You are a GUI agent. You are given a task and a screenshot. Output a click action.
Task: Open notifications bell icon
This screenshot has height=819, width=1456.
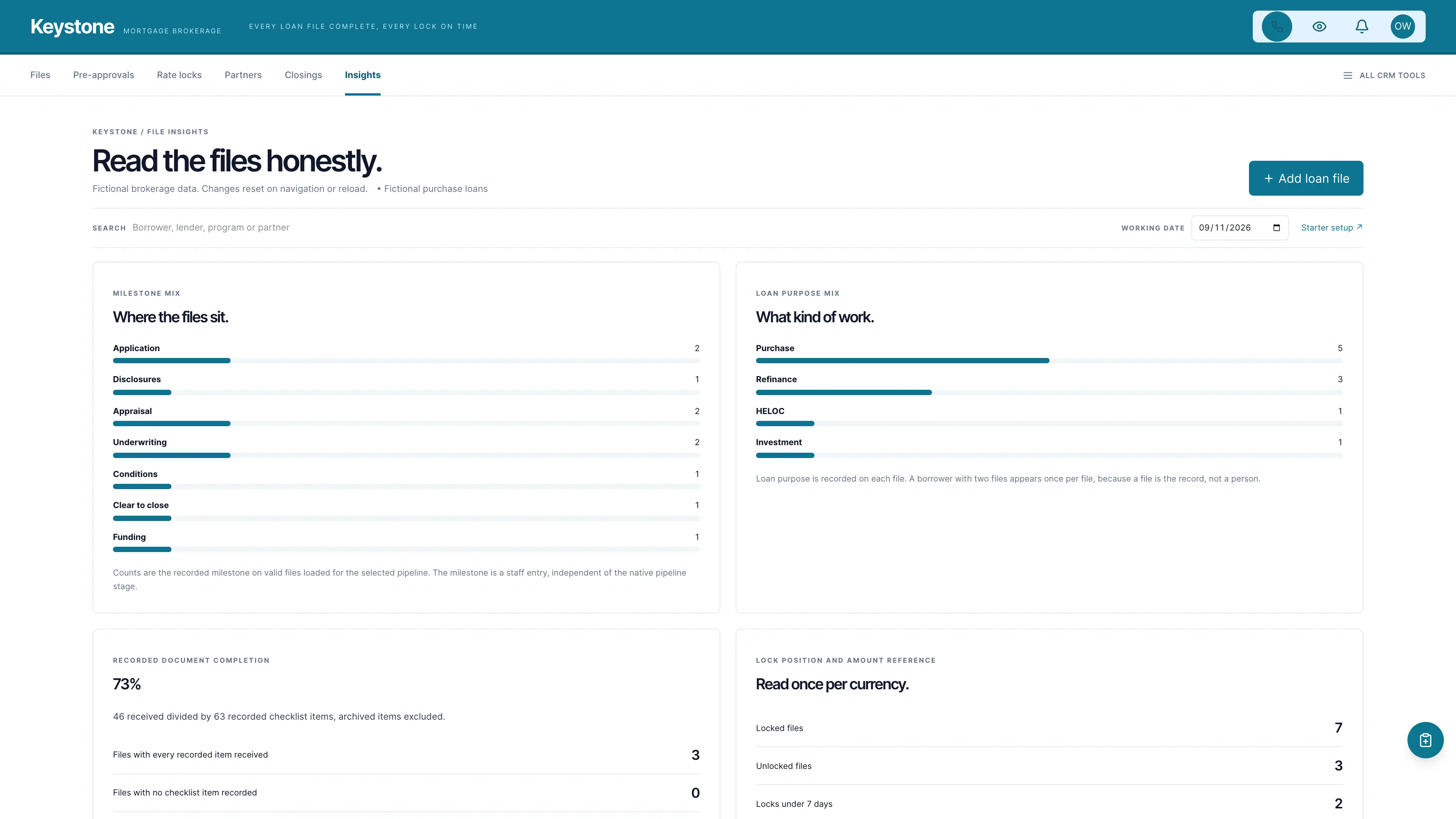(1362, 27)
